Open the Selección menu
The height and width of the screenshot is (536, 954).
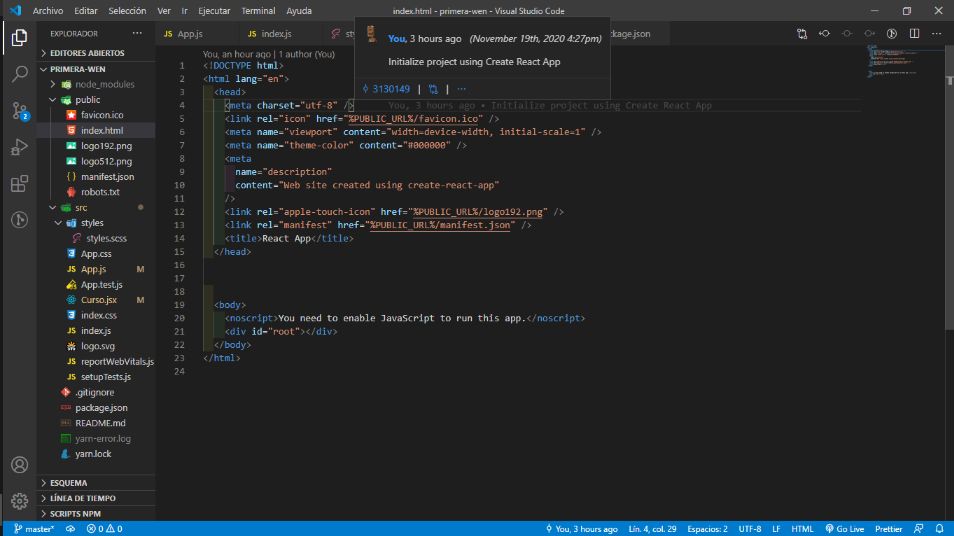click(127, 11)
